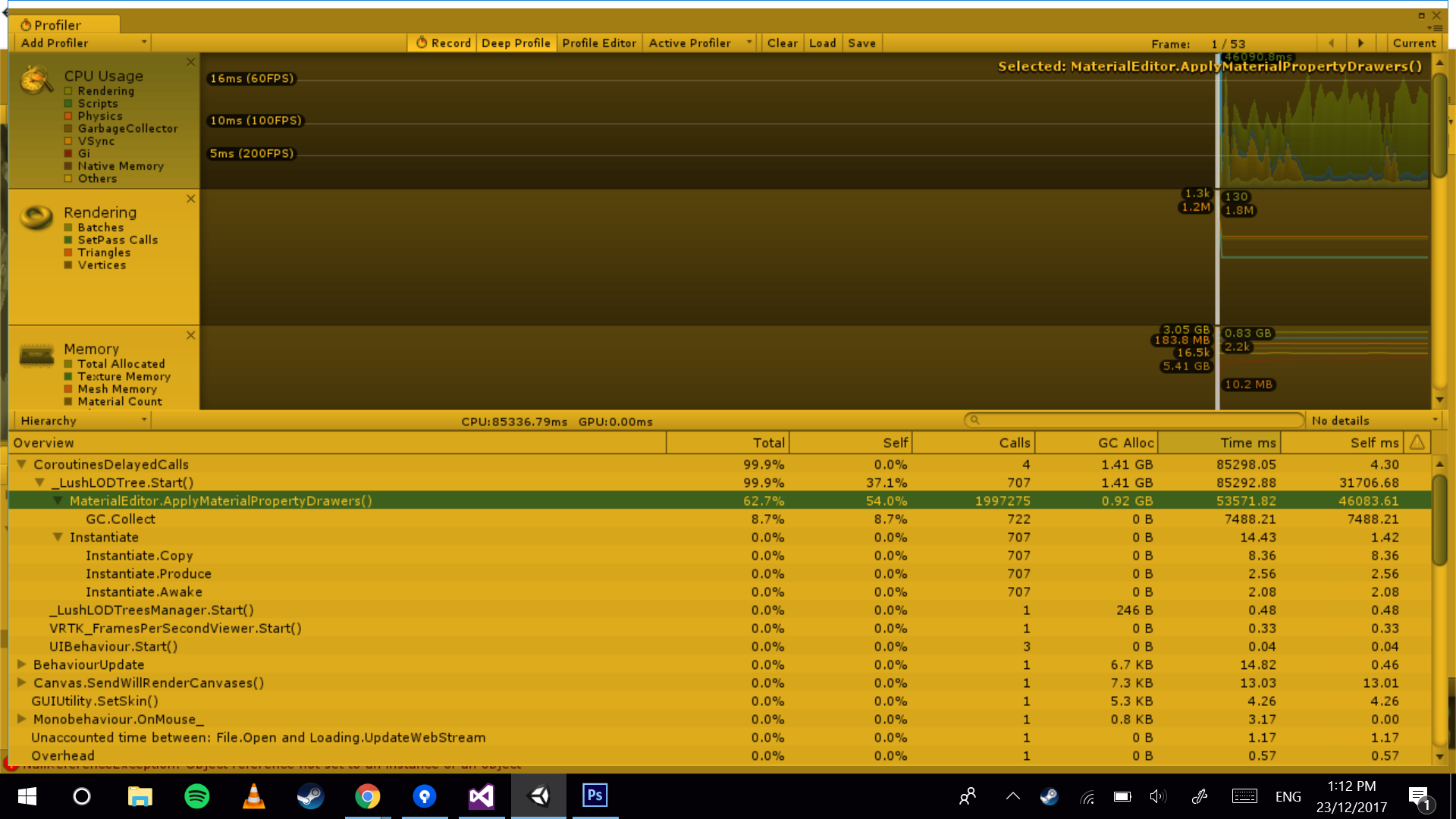Click the Load button
The image size is (1456, 819).
coord(822,43)
